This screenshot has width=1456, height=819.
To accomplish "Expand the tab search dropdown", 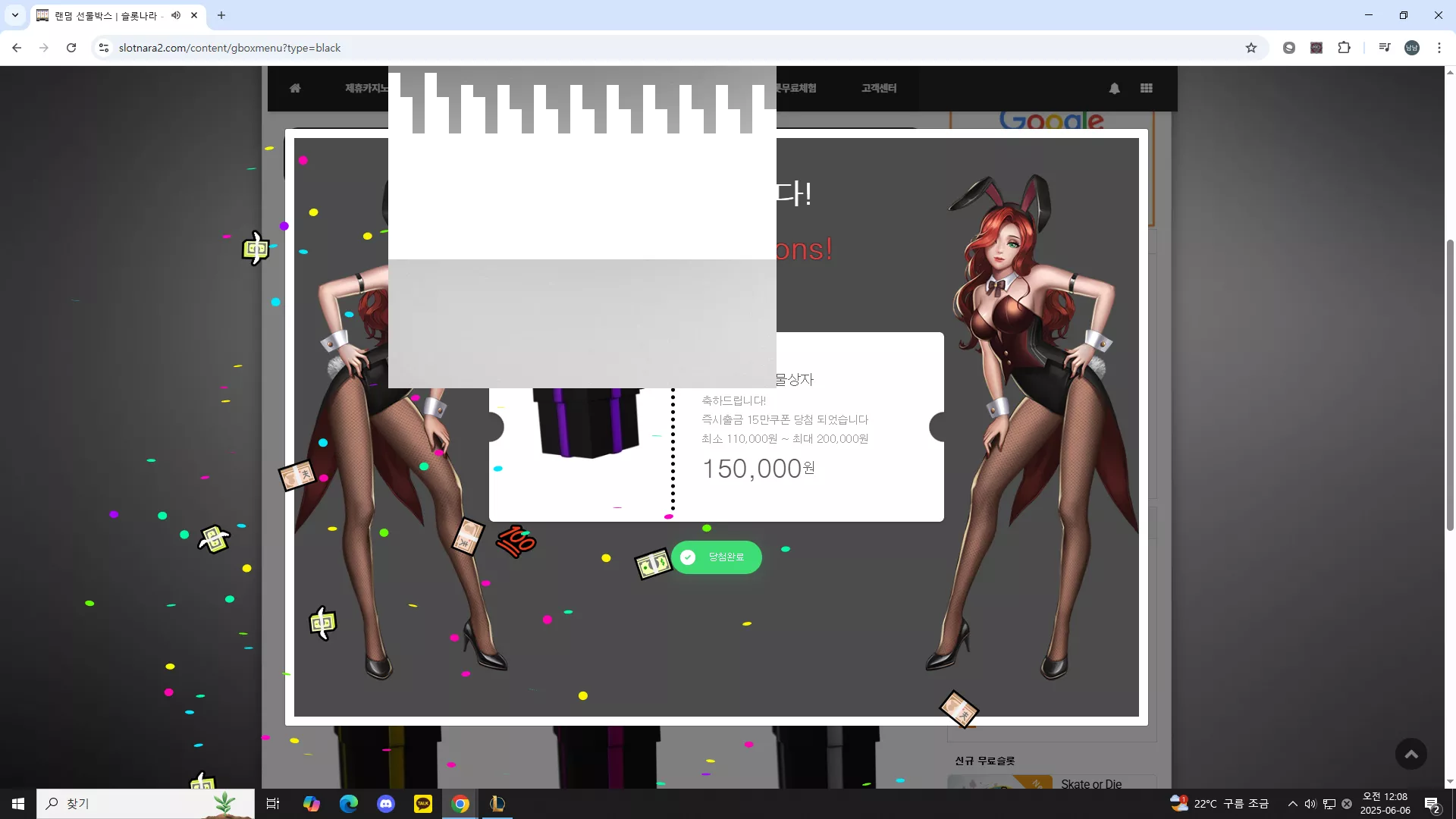I will 15,15.
